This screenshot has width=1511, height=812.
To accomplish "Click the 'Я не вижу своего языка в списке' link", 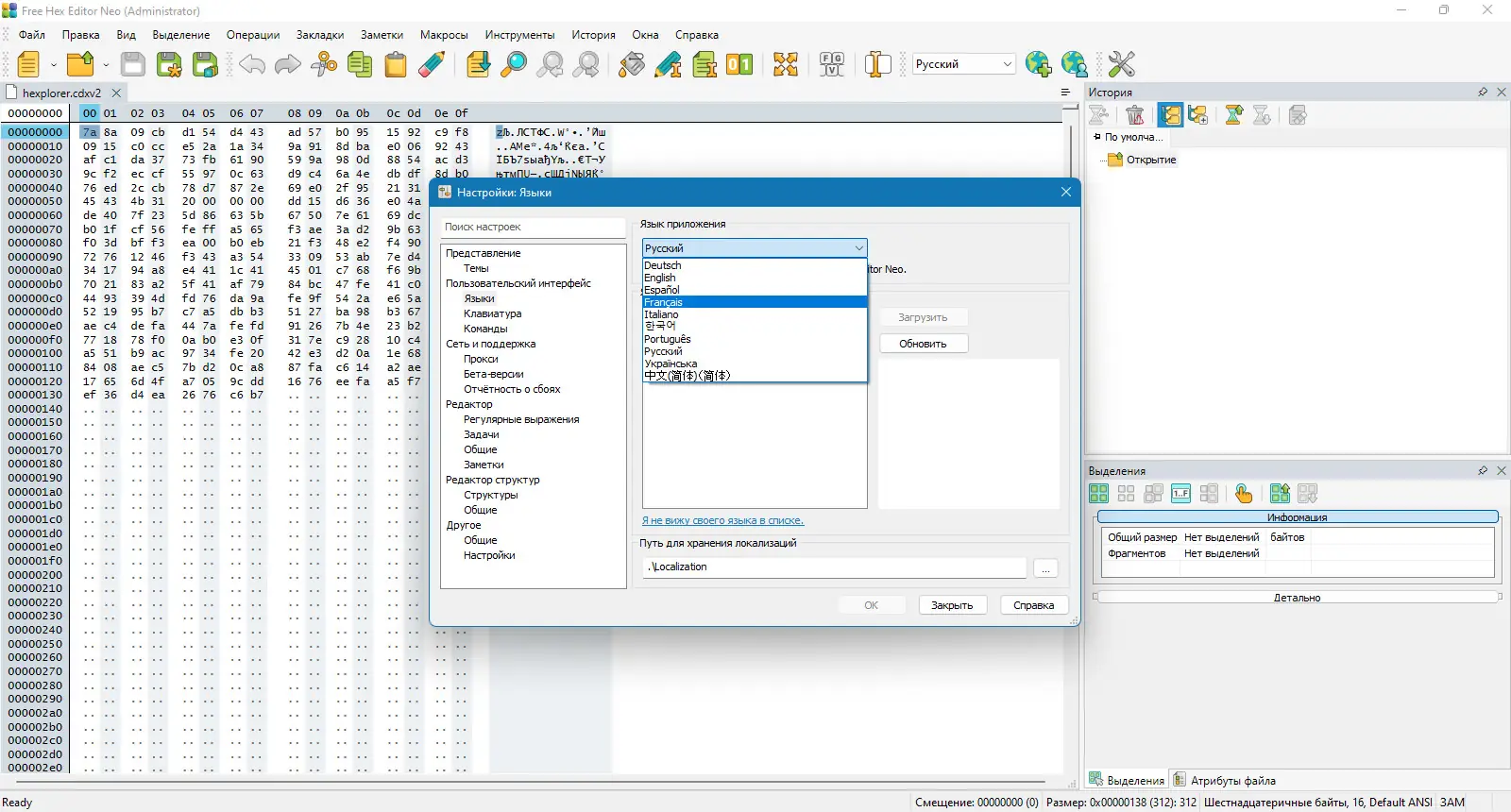I will tap(722, 520).
